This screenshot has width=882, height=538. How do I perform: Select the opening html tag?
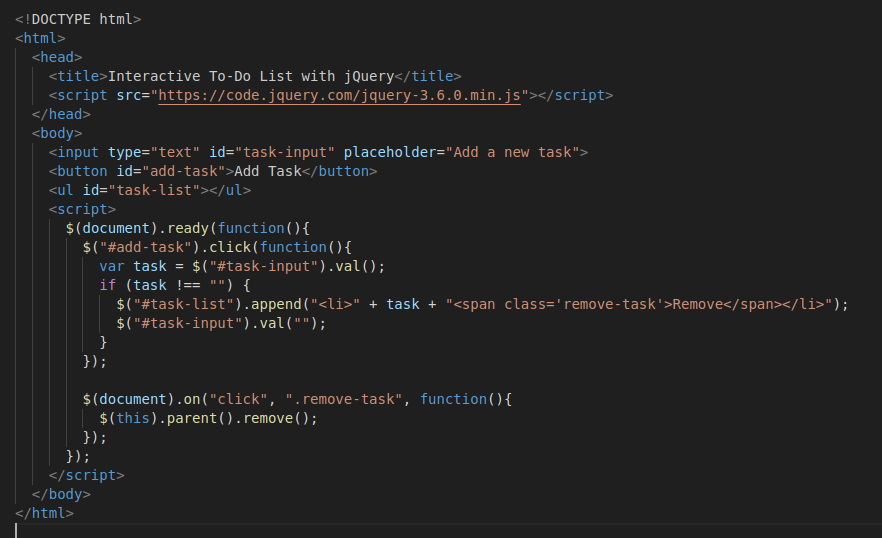tap(40, 38)
